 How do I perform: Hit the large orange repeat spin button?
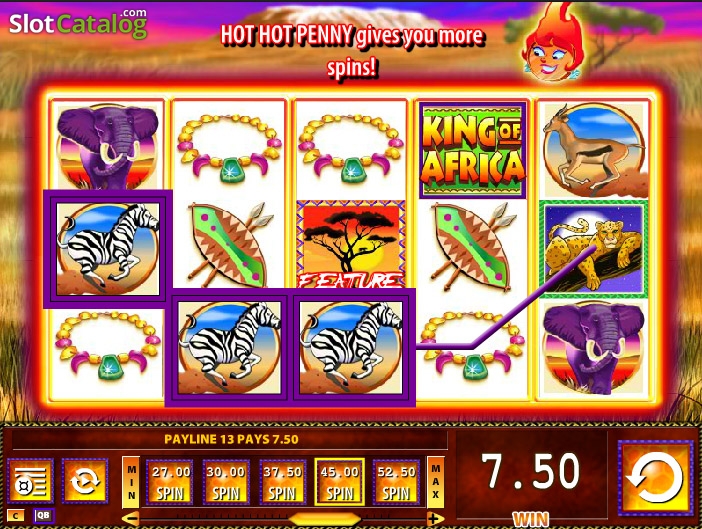click(655, 478)
